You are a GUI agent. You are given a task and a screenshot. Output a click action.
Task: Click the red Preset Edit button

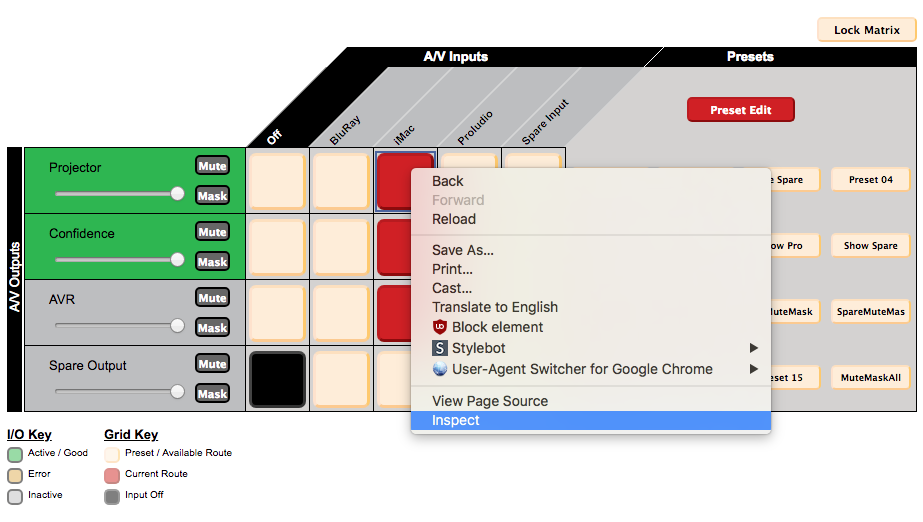(x=740, y=110)
